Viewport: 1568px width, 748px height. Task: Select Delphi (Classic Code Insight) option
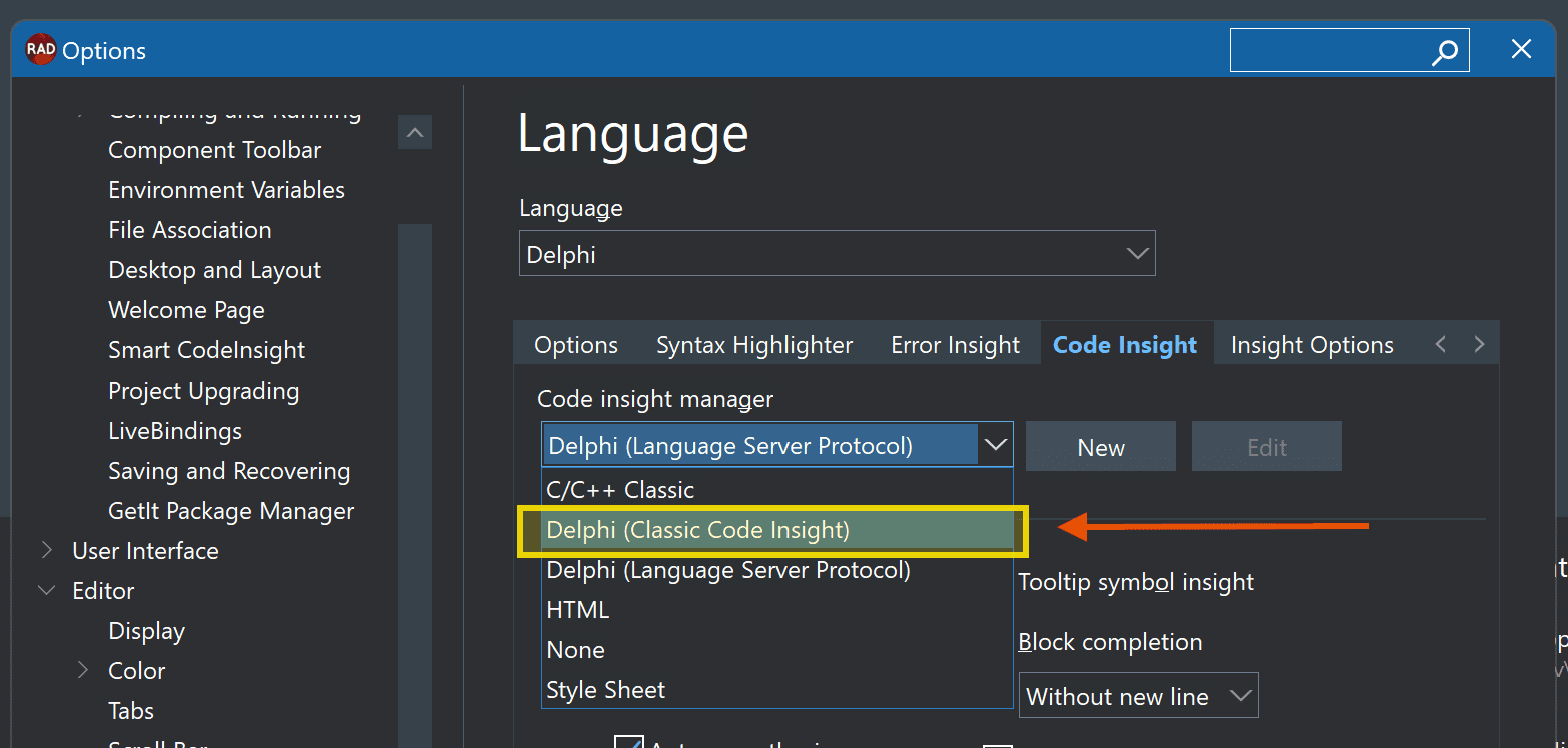777,530
